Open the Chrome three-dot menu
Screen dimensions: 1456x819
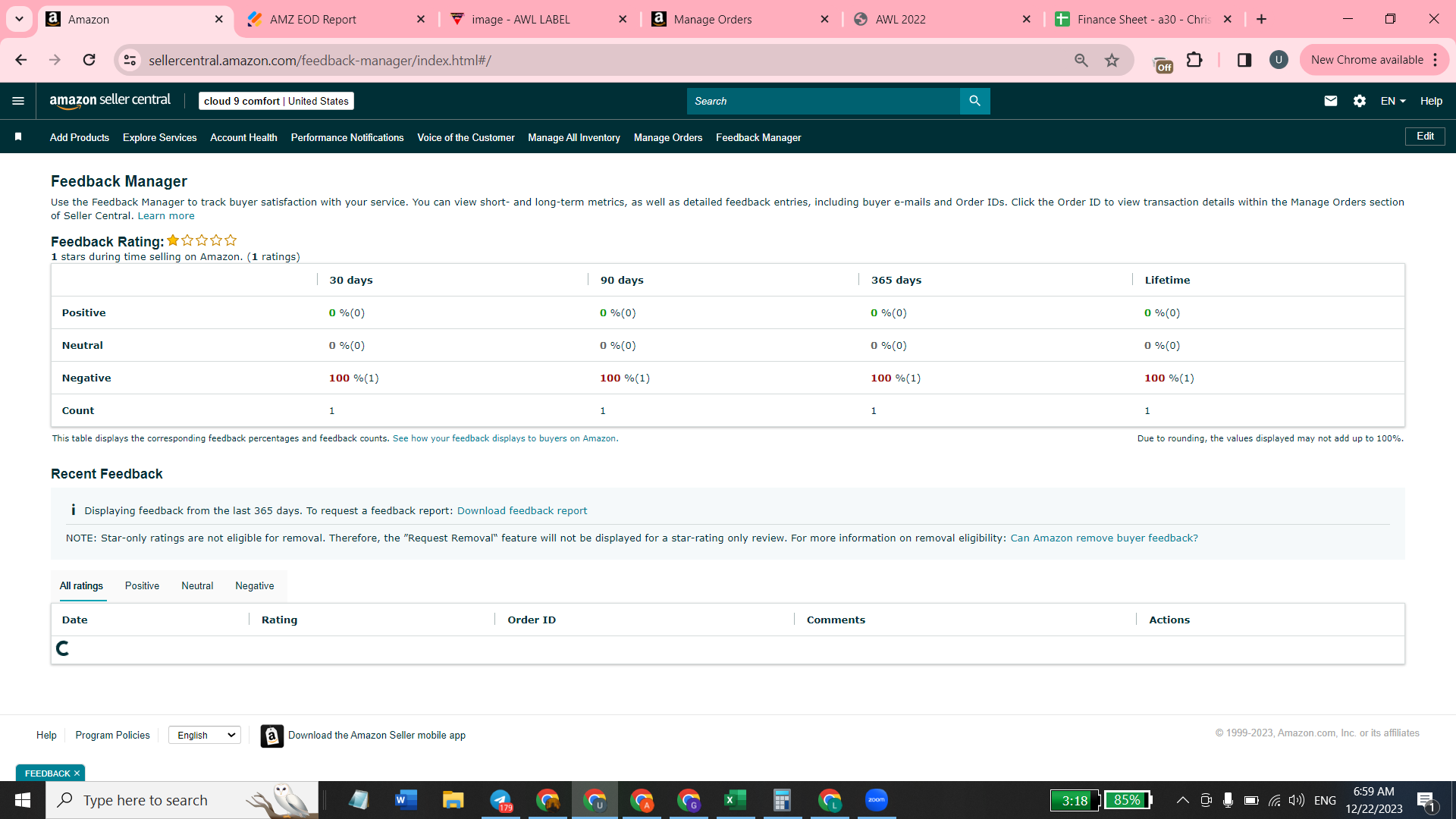pyautogui.click(x=1436, y=60)
